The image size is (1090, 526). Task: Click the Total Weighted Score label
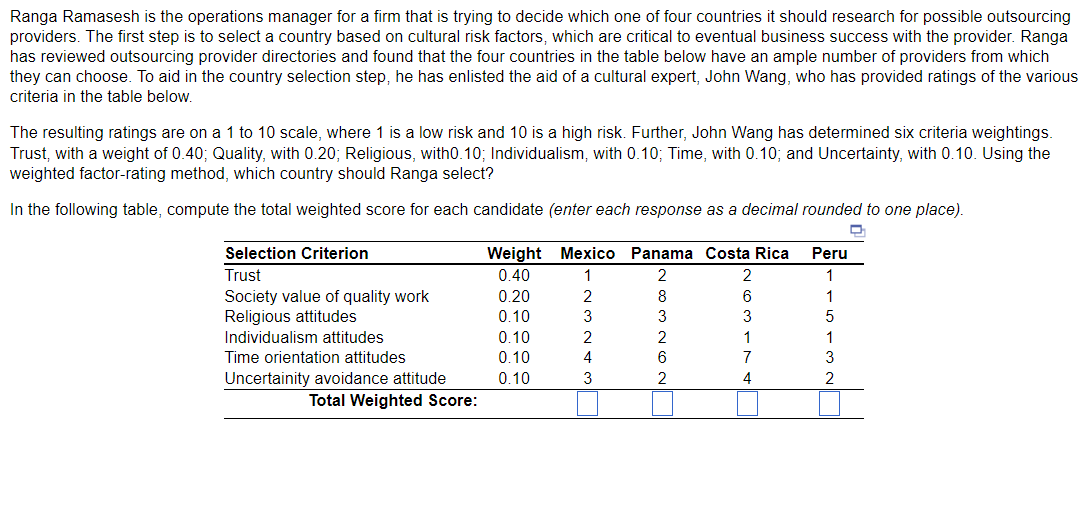coord(393,401)
